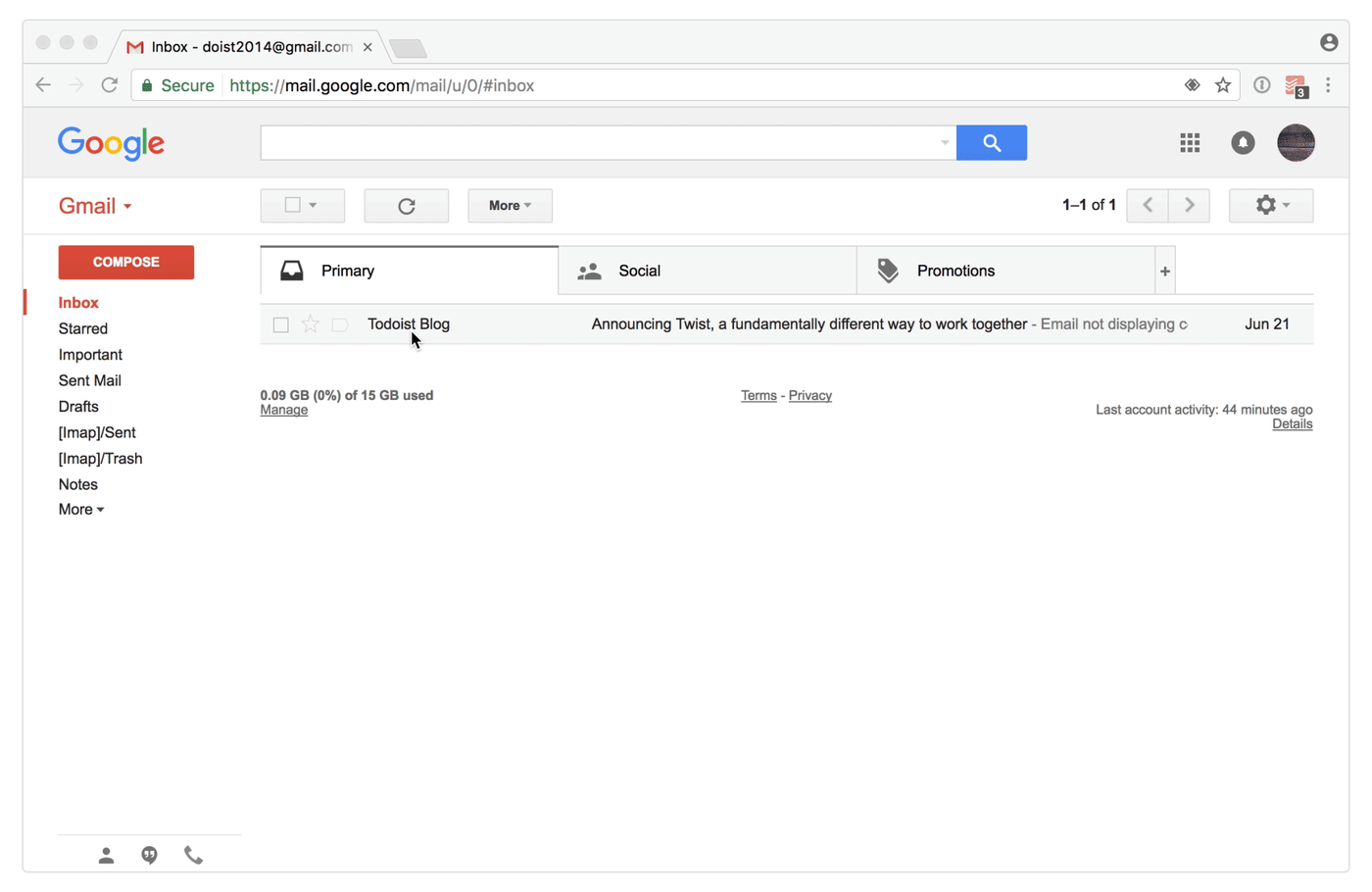This screenshot has width=1372, height=892.
Task: Add a new inbox category tab
Action: 1164,271
